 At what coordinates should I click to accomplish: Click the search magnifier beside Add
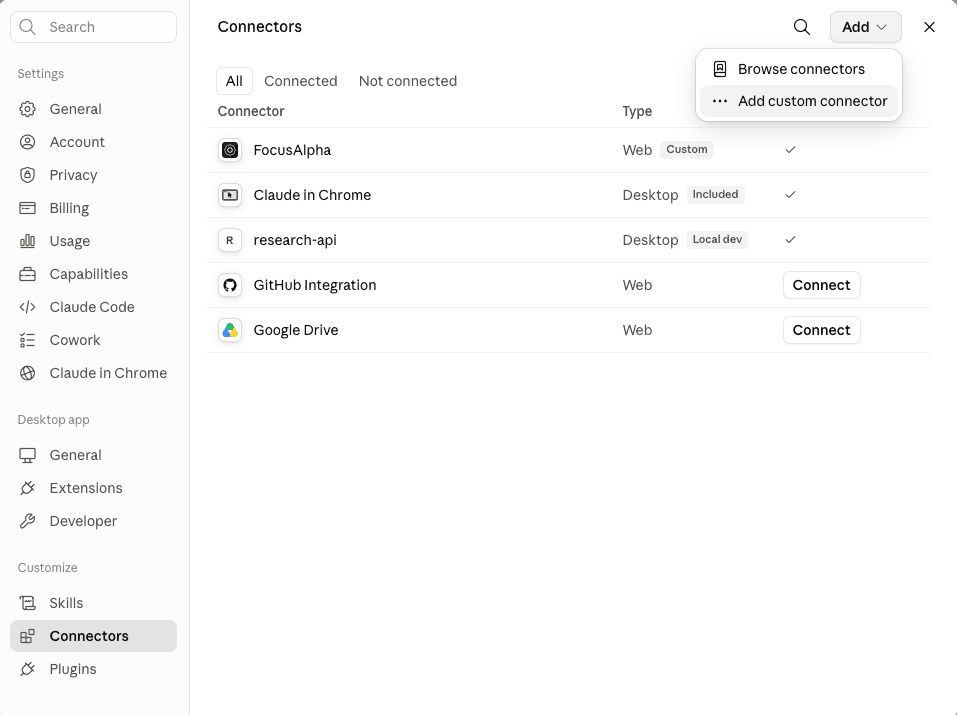click(x=801, y=27)
